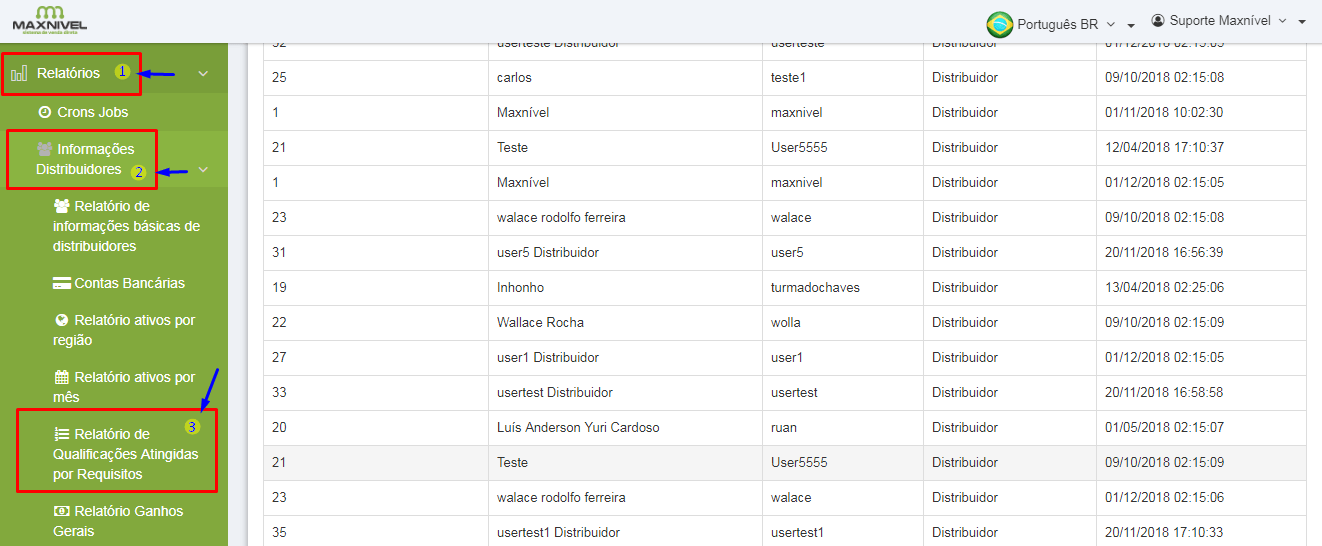The width and height of the screenshot is (1322, 546).
Task: Click the Relatórios bar chart icon
Action: coord(19,73)
